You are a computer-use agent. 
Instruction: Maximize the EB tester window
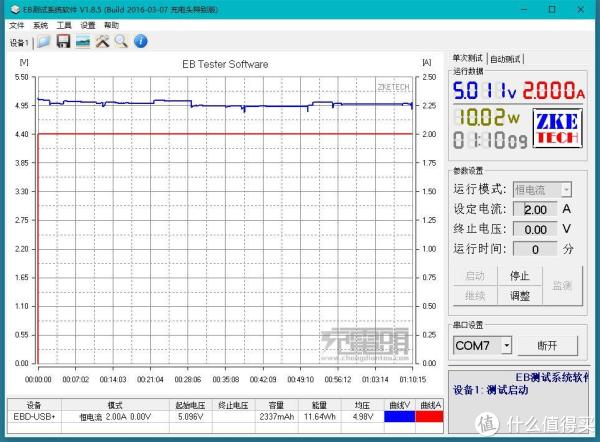coord(552,9)
